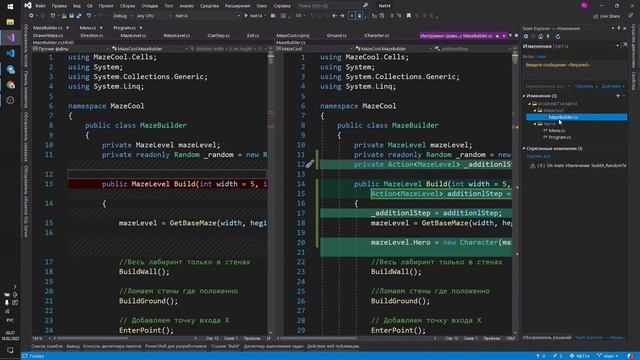
Task: Click the Undo toolbar icon
Action: click(x=89, y=16)
